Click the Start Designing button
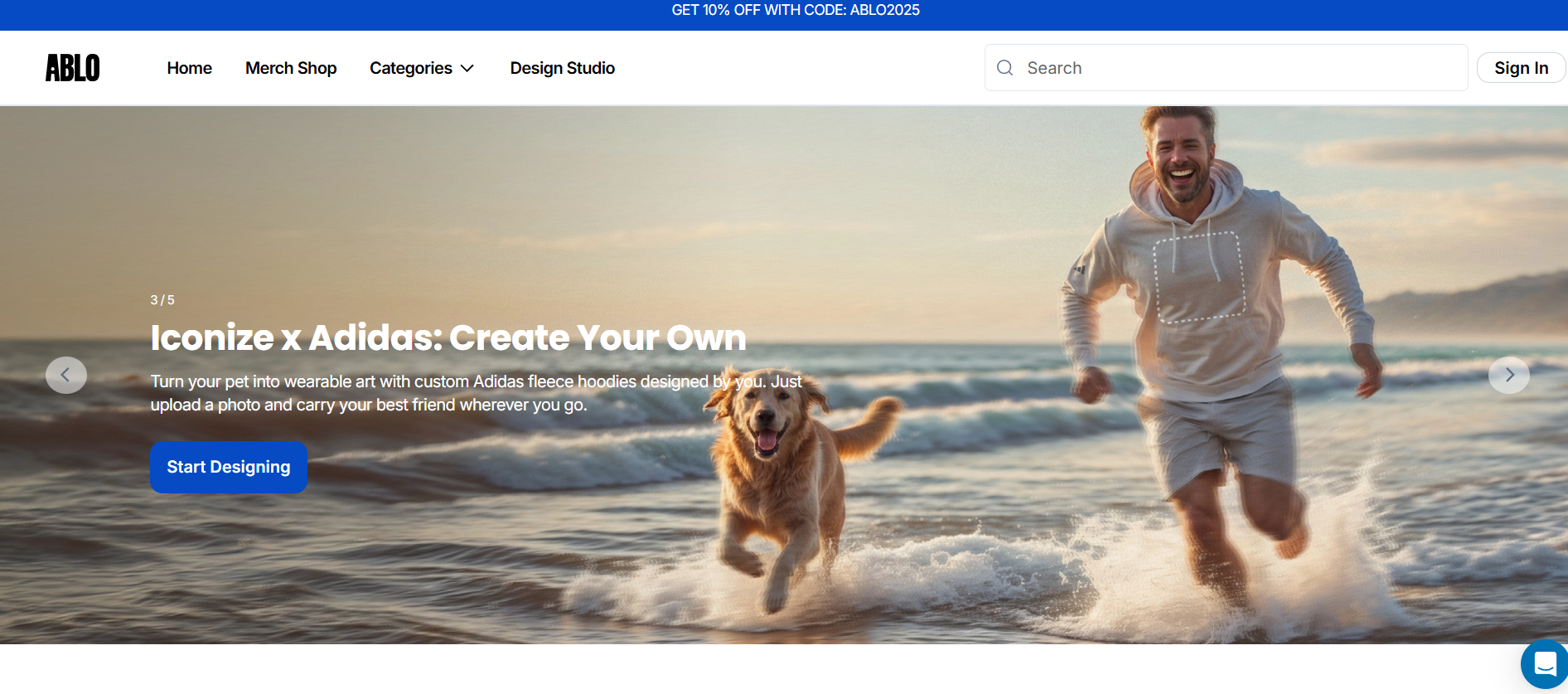The height and width of the screenshot is (694, 1568). (229, 467)
